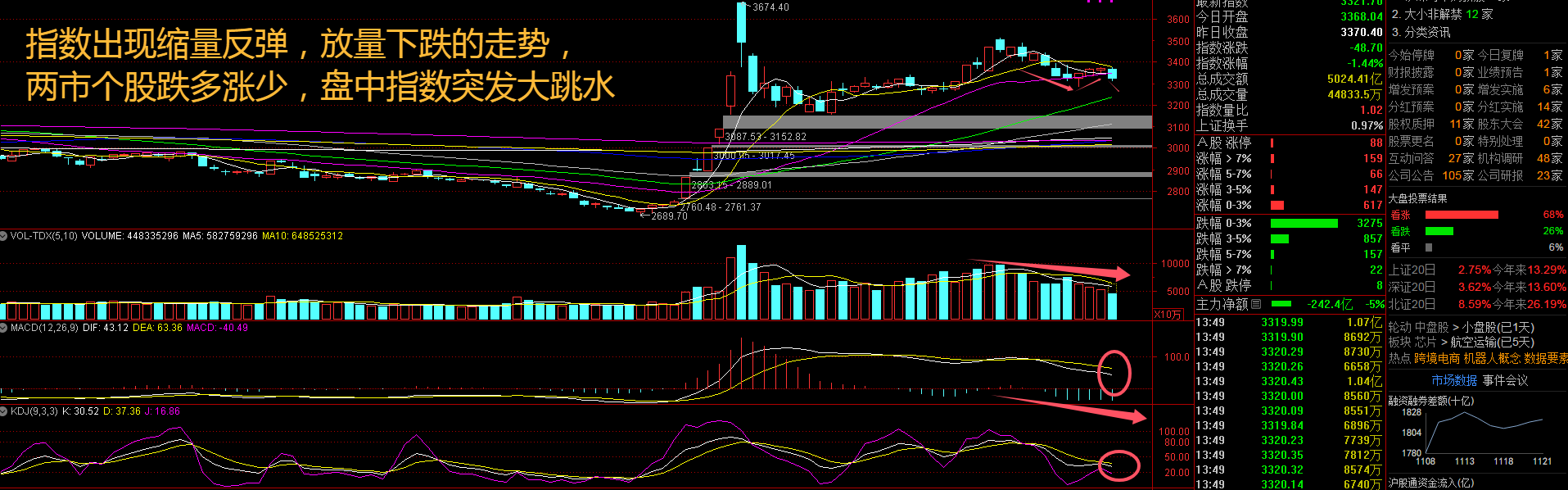Click the 3674.40 peak price candle

[x=742, y=23]
